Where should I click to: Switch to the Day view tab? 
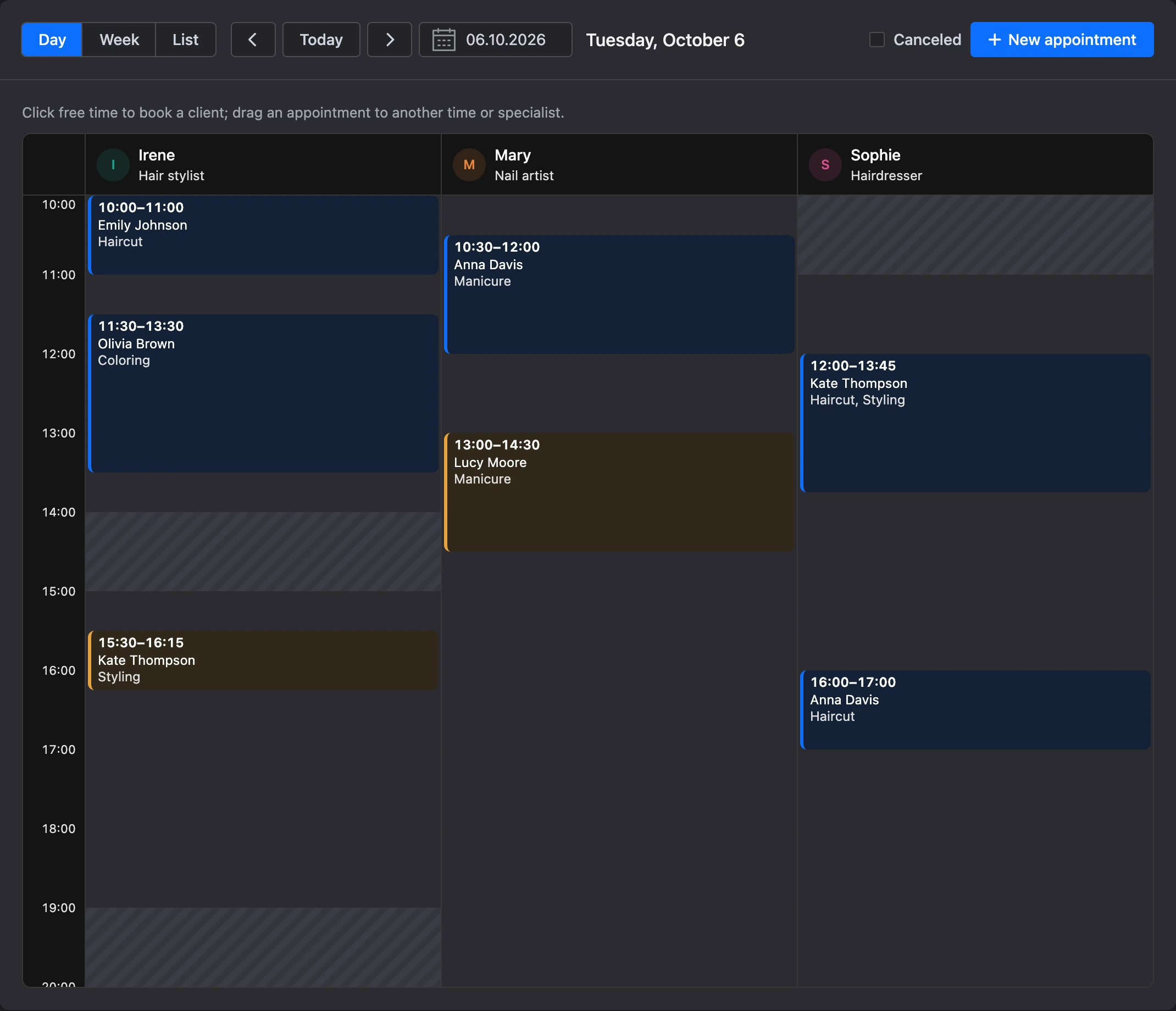tap(52, 40)
